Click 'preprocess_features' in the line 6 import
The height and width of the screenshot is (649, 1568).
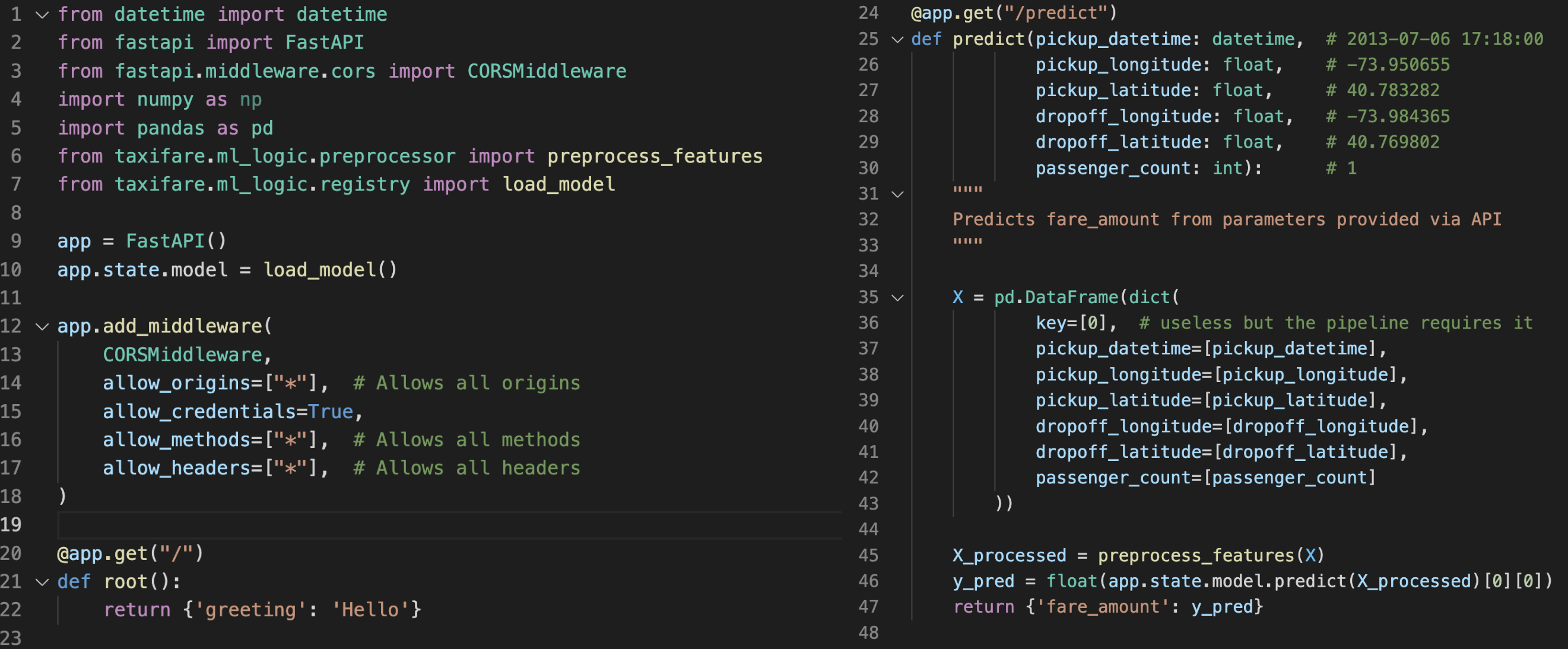(x=655, y=157)
